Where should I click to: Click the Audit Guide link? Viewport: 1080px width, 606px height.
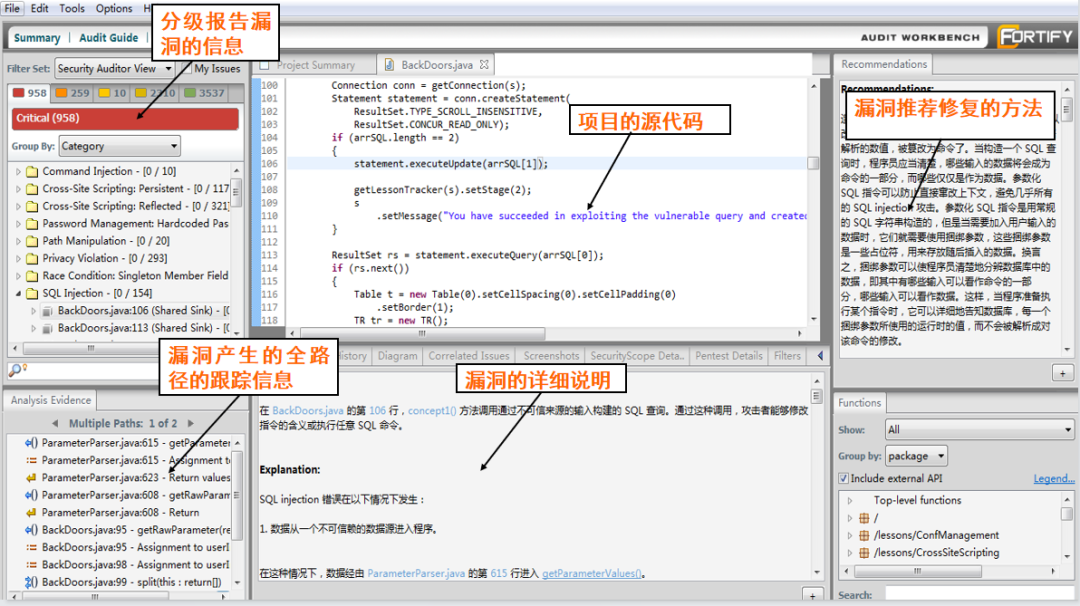(x=108, y=38)
